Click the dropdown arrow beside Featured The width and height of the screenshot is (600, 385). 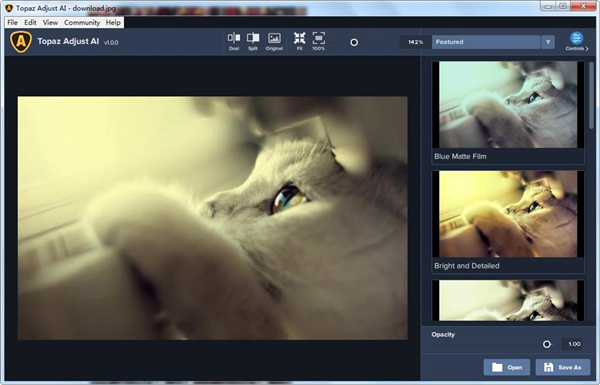coord(548,42)
